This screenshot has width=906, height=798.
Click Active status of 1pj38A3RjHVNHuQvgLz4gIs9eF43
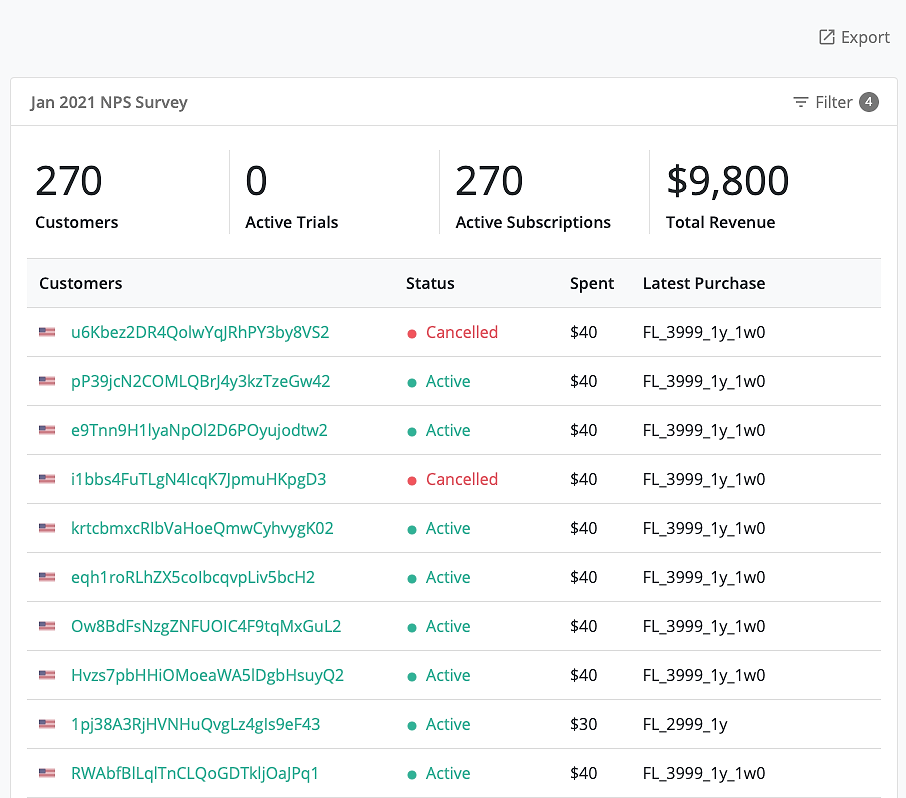pos(439,725)
